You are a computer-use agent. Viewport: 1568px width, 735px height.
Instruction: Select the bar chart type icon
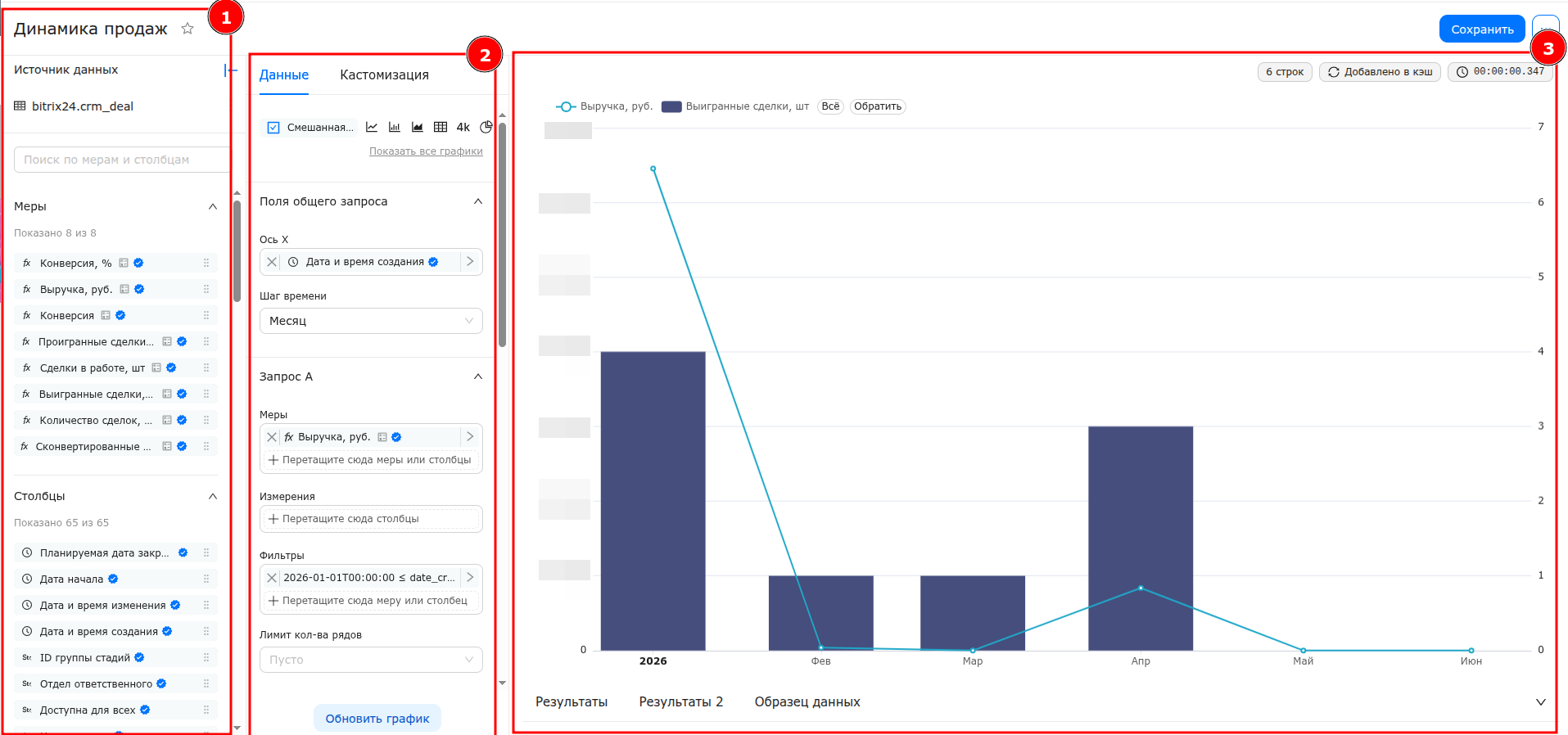[x=395, y=127]
